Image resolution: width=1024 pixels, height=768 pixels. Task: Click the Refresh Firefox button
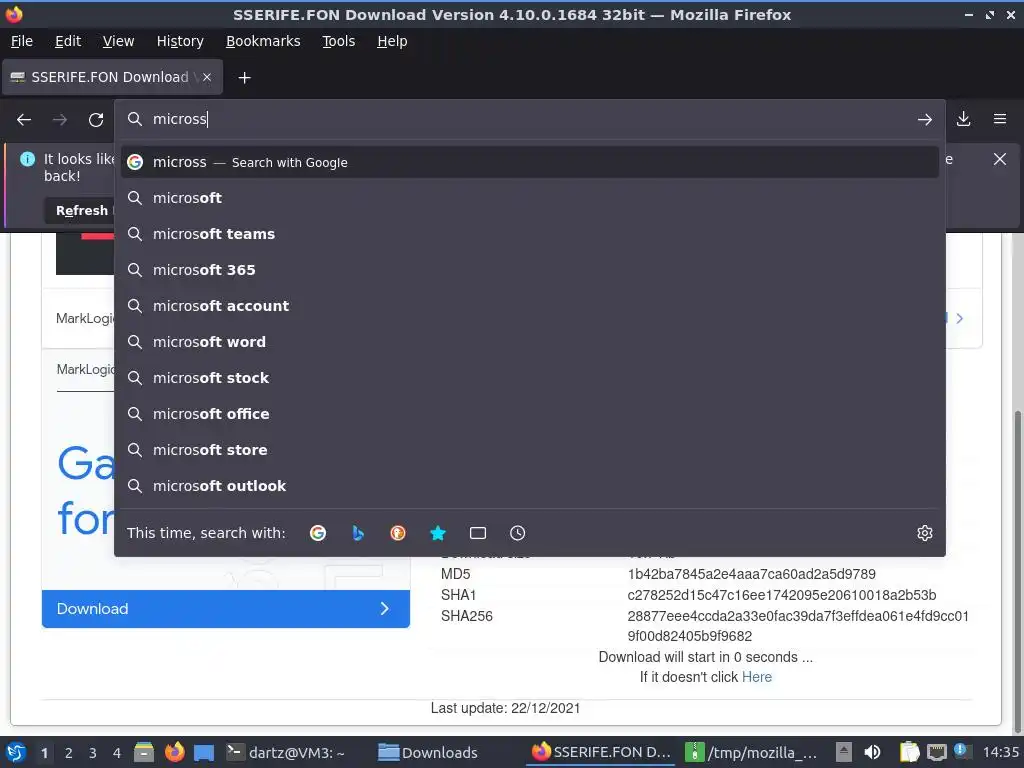[x=81, y=210]
